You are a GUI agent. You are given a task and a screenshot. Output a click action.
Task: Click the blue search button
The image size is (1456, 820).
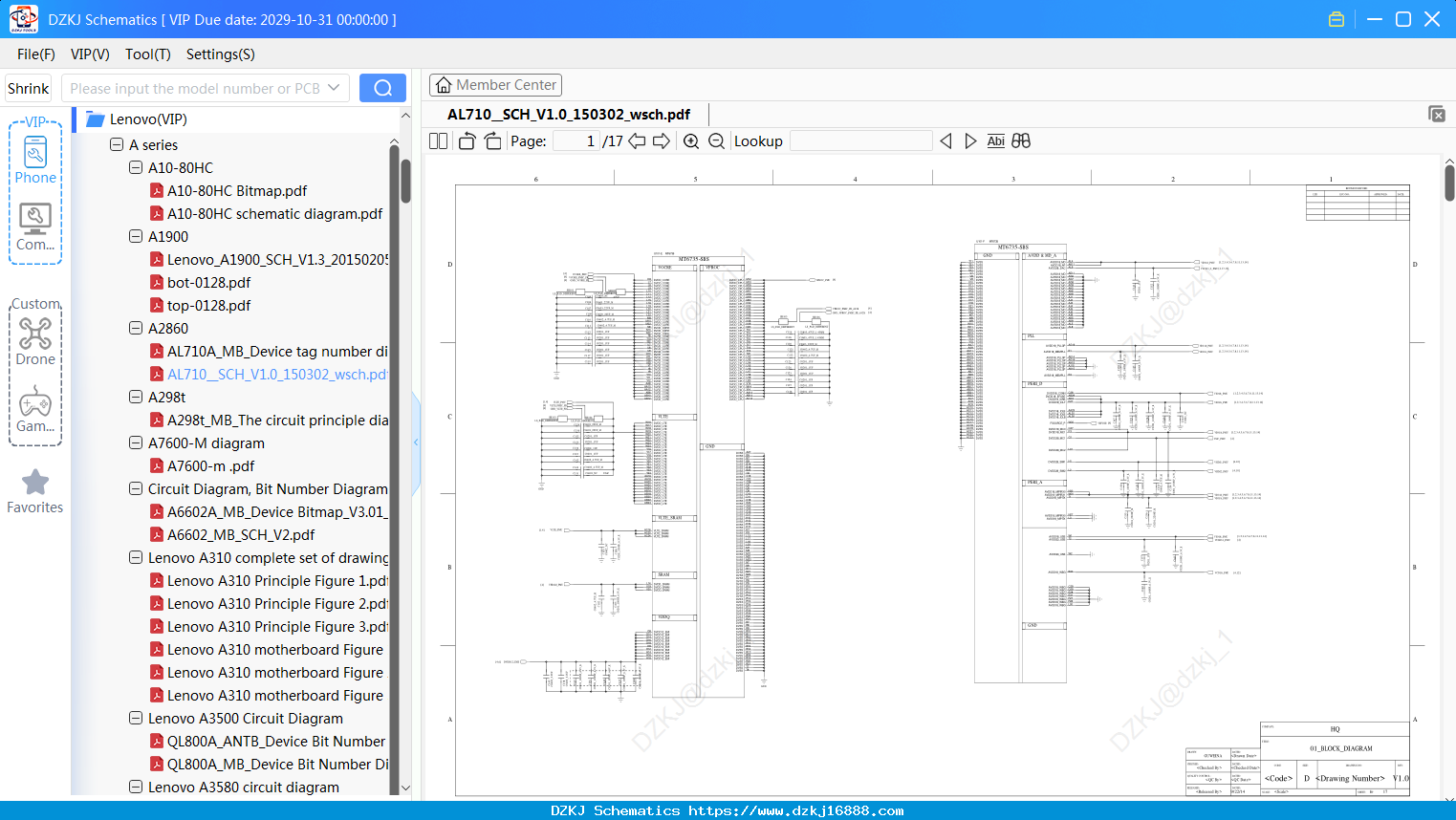[x=382, y=88]
